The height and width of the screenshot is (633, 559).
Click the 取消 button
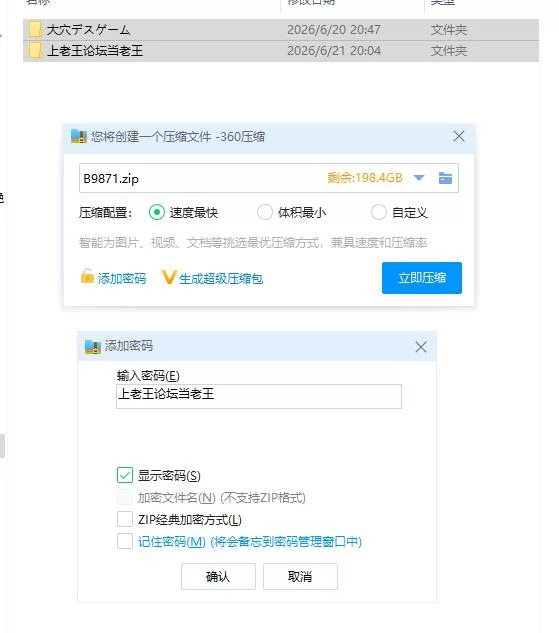(x=300, y=576)
